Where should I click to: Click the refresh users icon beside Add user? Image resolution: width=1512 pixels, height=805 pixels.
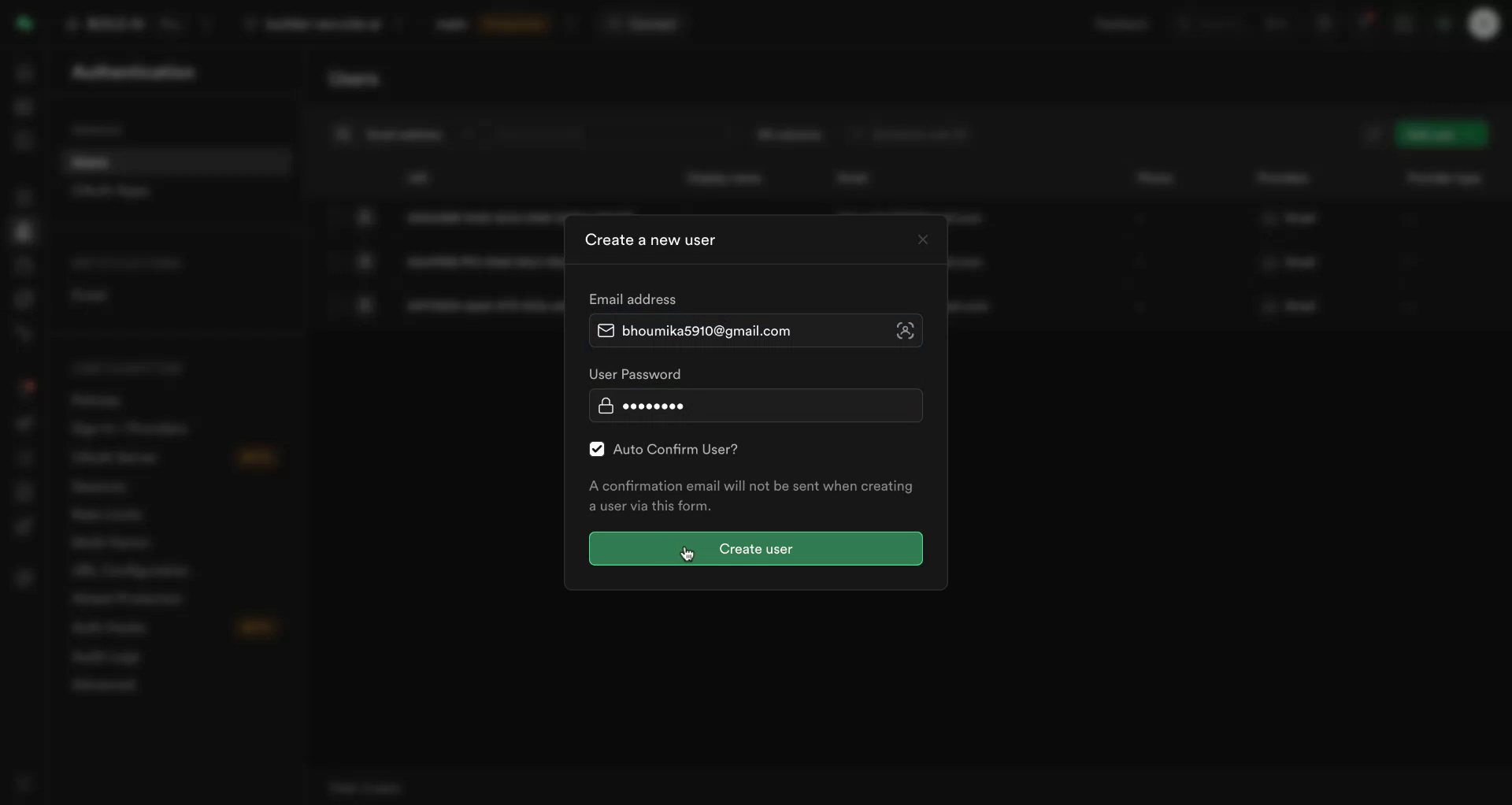coord(1373,135)
